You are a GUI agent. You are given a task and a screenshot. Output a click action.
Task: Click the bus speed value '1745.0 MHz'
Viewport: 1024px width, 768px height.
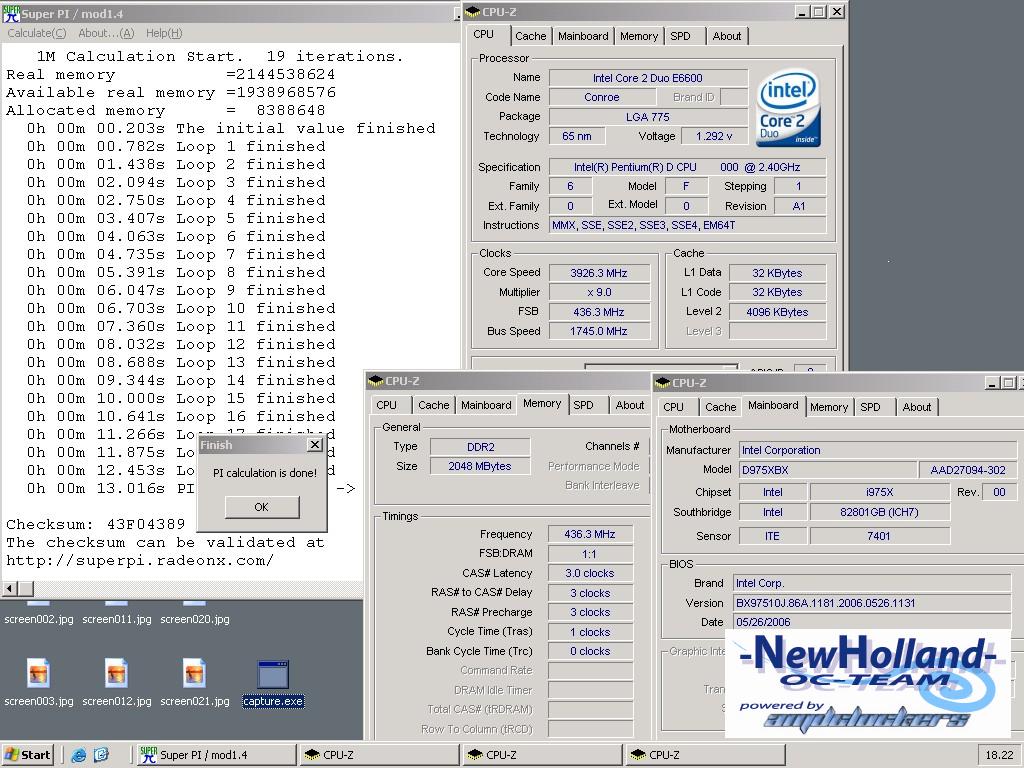tap(599, 331)
